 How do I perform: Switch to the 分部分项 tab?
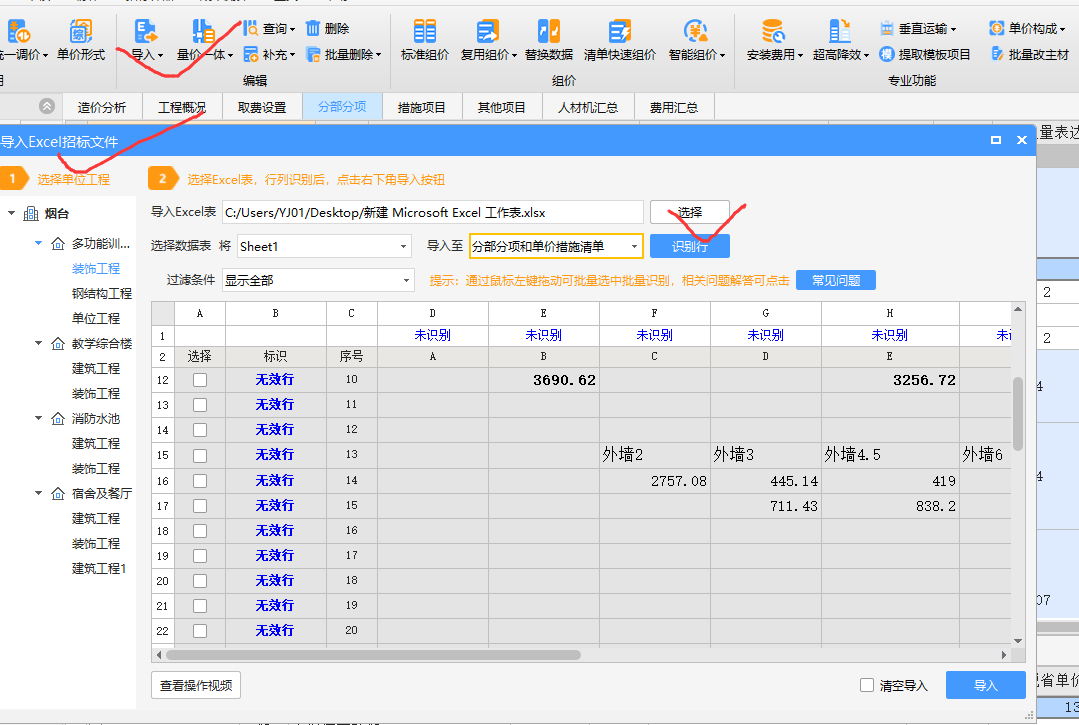tap(342, 107)
